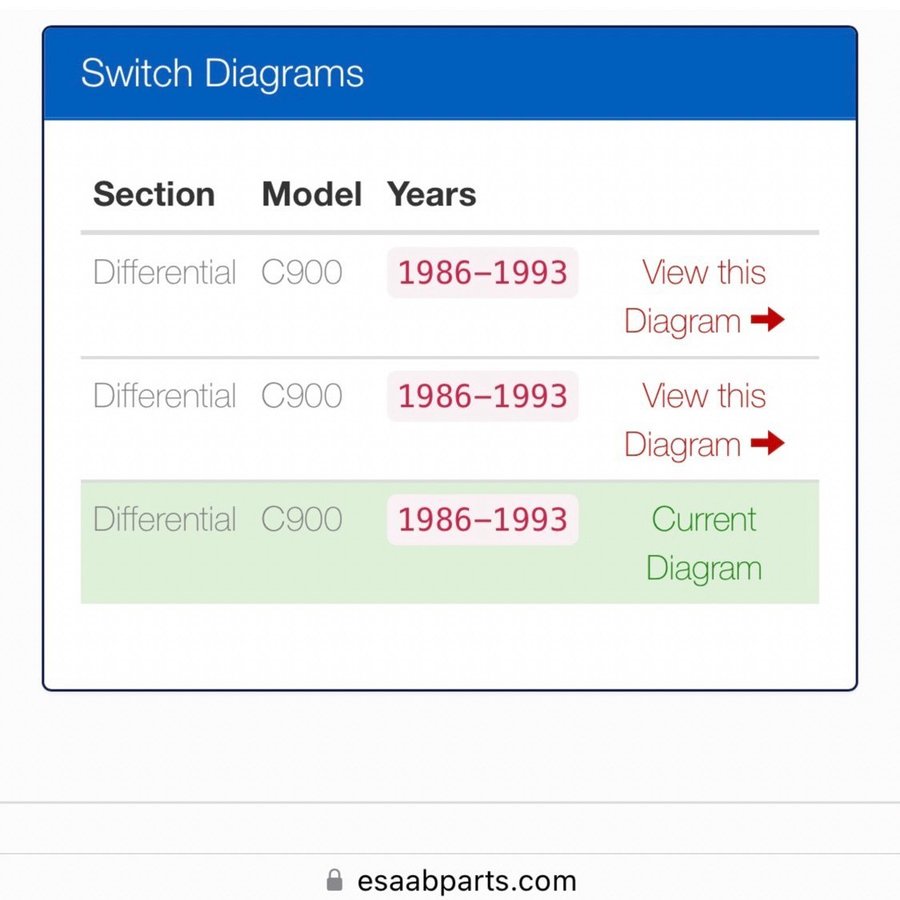This screenshot has height=900, width=900.
Task: Click the Switch Diagrams panel header
Action: click(222, 74)
